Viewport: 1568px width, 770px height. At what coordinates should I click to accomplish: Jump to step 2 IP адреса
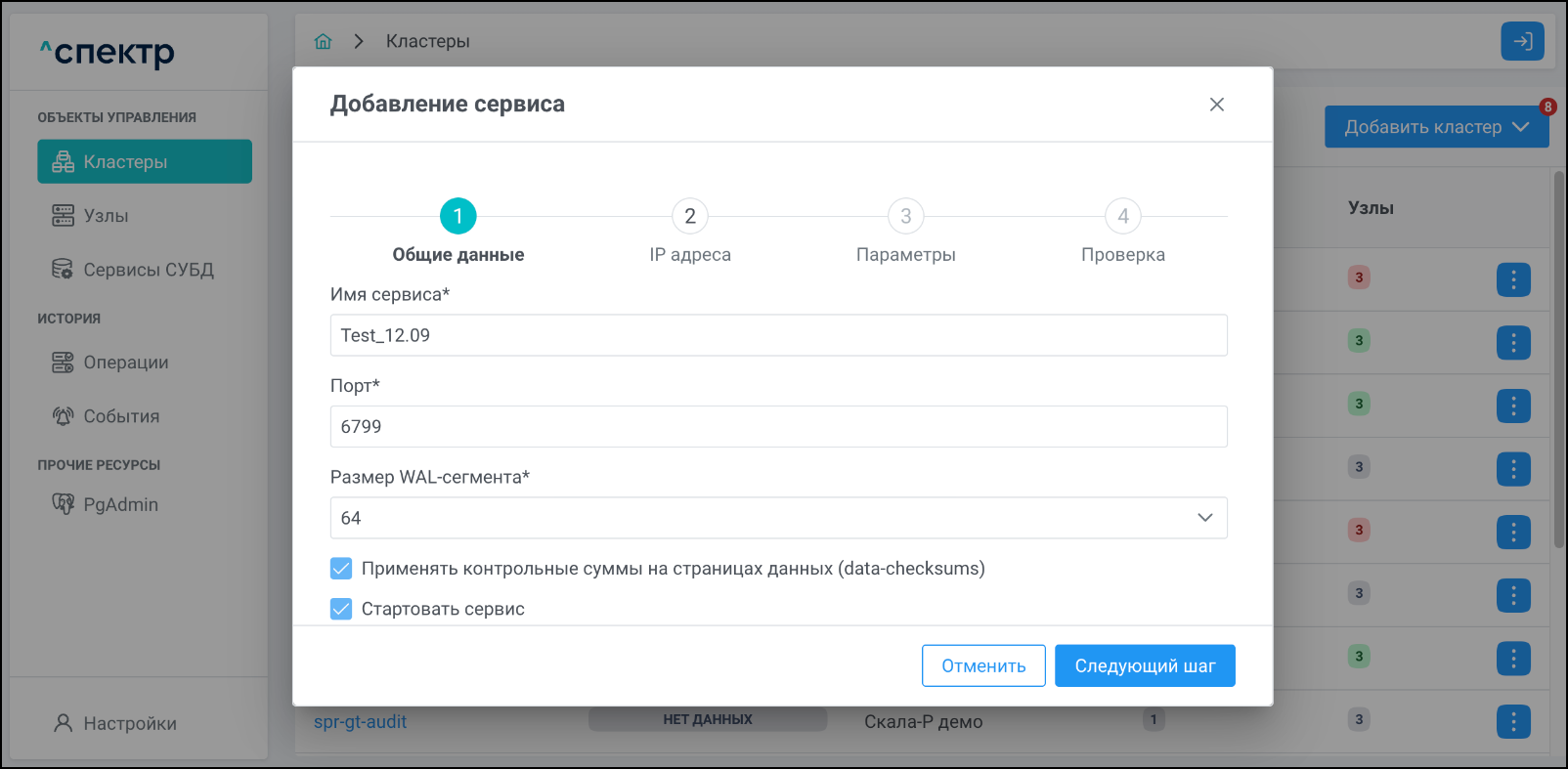690,216
